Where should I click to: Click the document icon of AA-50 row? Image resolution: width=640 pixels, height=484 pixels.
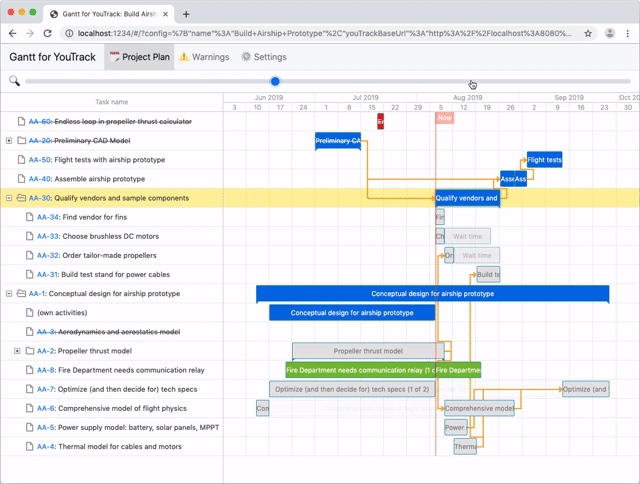click(x=21, y=160)
